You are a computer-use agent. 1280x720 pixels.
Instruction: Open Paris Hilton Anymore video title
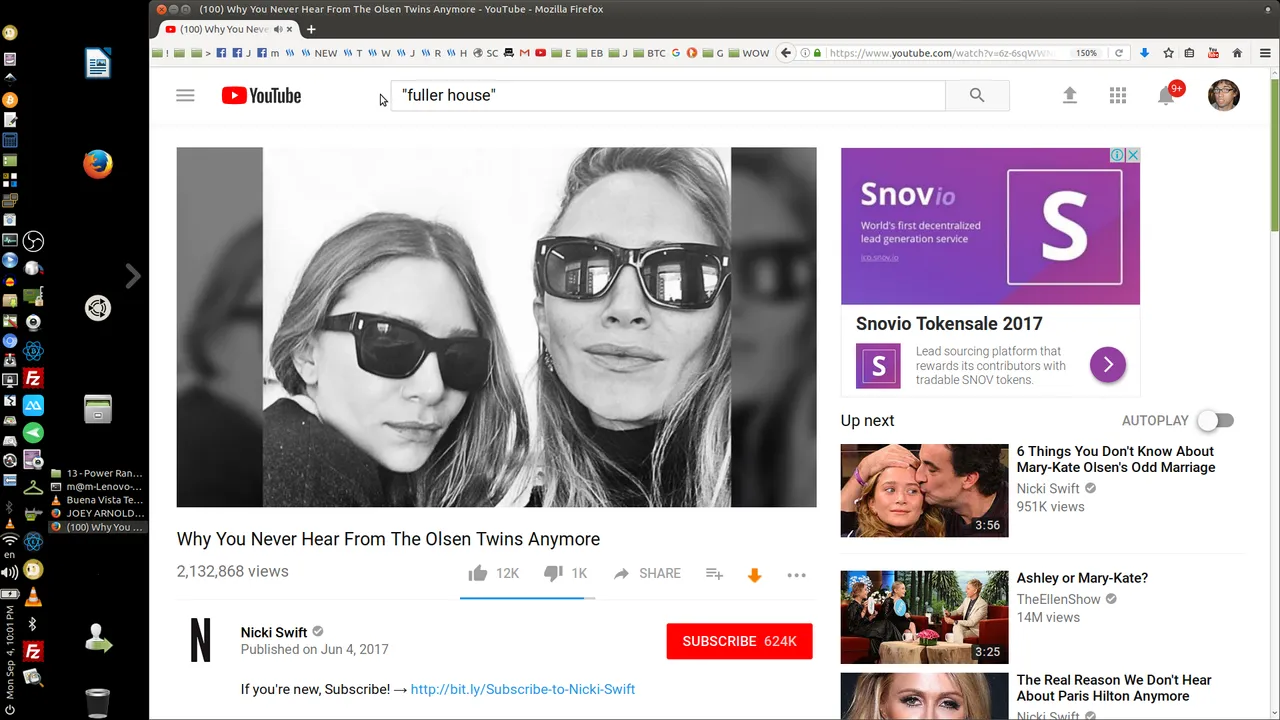pyautogui.click(x=1113, y=688)
